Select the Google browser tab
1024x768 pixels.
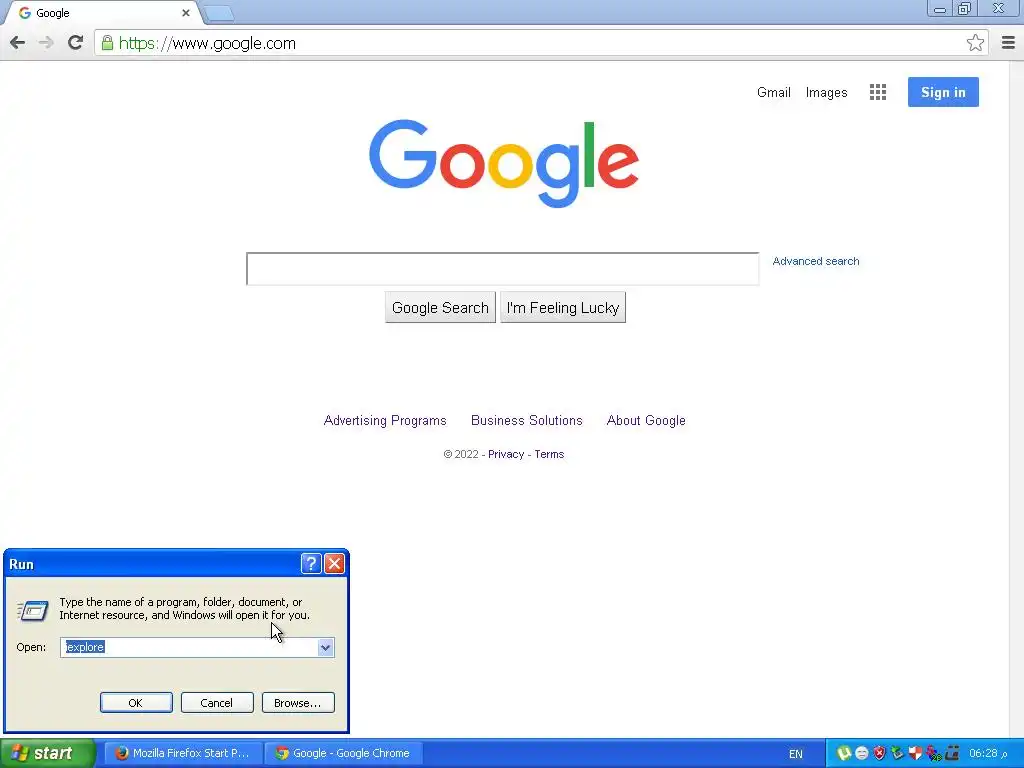coord(101,13)
